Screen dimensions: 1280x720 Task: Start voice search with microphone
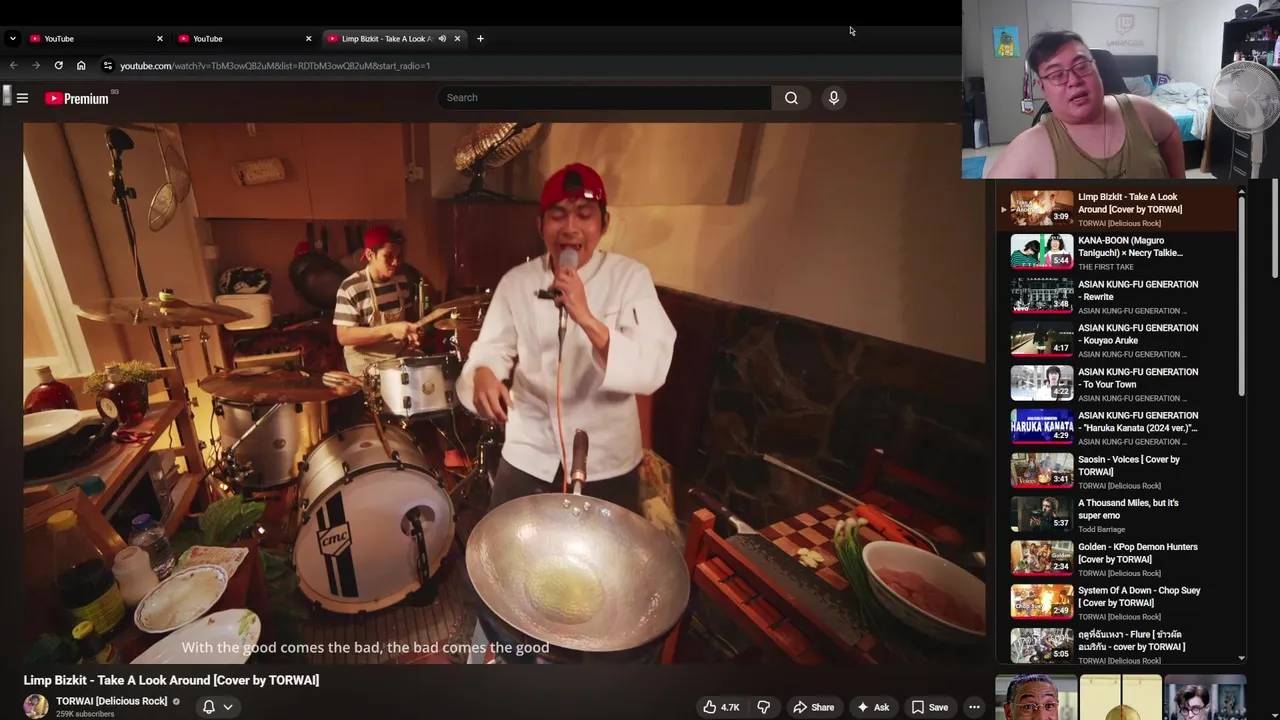(834, 98)
